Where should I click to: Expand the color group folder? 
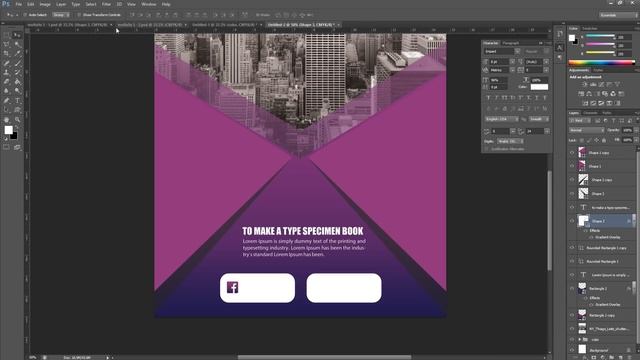point(579,339)
